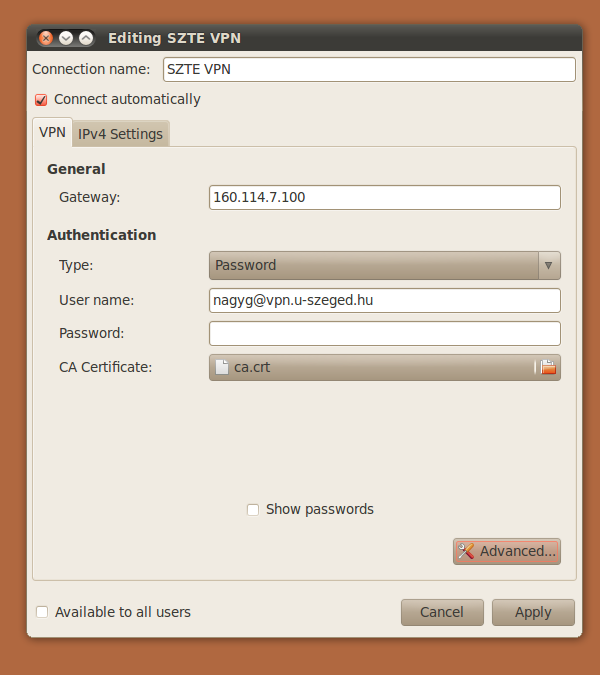The width and height of the screenshot is (600, 675).
Task: Click the User name: label
Action: (96, 300)
